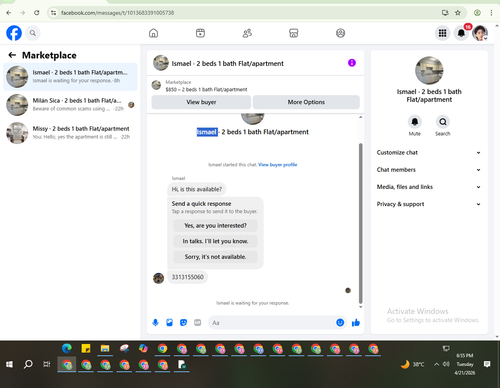This screenshot has width=500, height=388.
Task: Search in conversation using magnifier icon
Action: [x=443, y=122]
